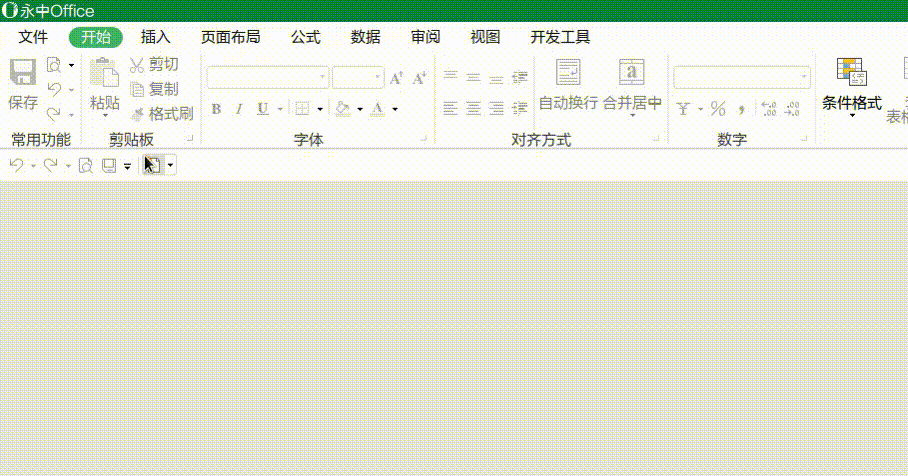Open the 页面布局 tab

pyautogui.click(x=230, y=37)
